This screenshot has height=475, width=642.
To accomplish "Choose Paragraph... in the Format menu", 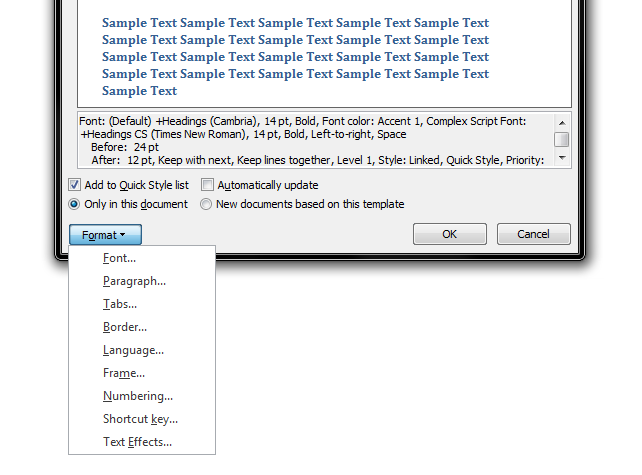I will click(x=134, y=281).
